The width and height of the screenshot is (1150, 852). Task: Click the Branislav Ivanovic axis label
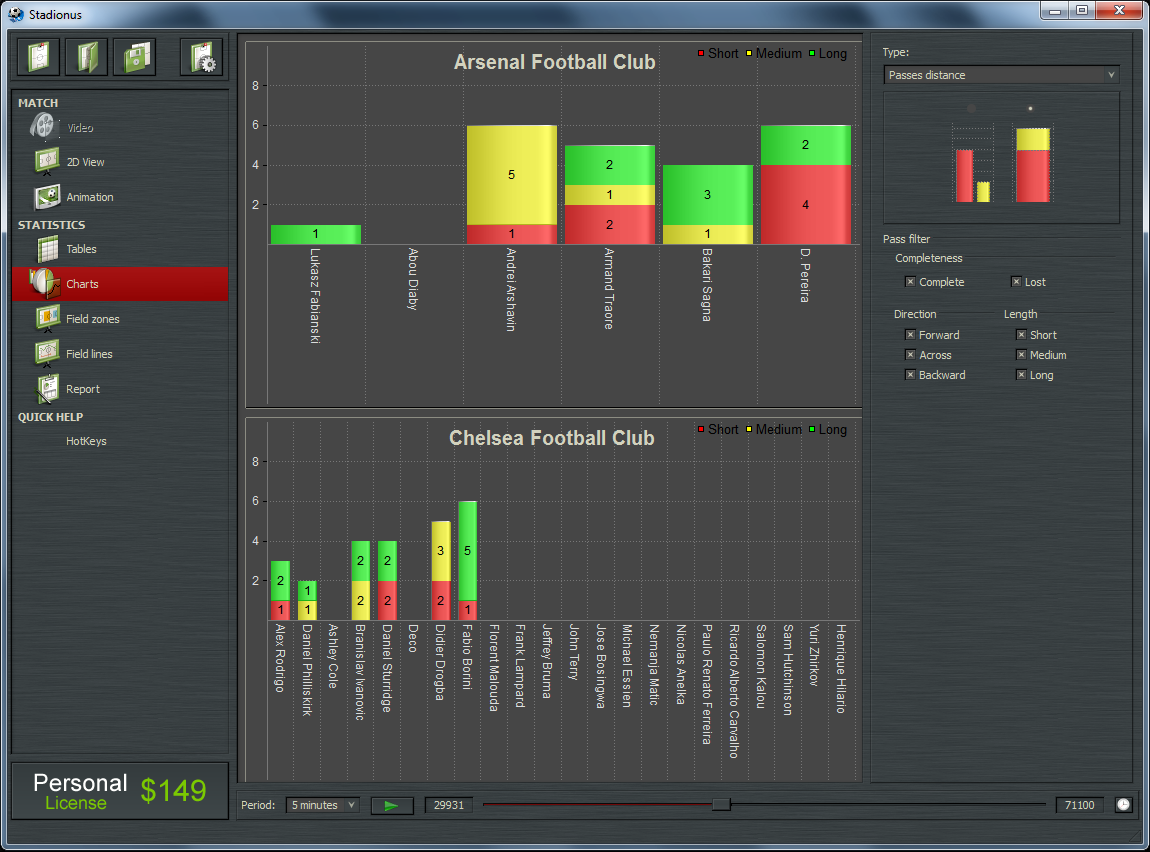tap(359, 672)
